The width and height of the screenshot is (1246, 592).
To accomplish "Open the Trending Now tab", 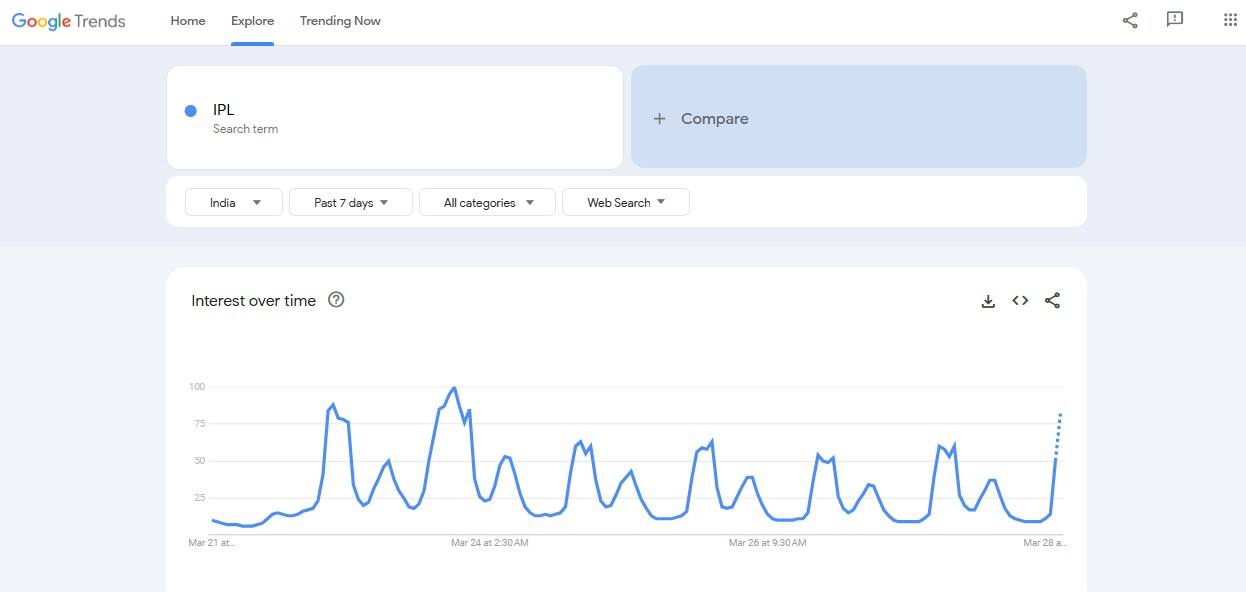I will (340, 21).
